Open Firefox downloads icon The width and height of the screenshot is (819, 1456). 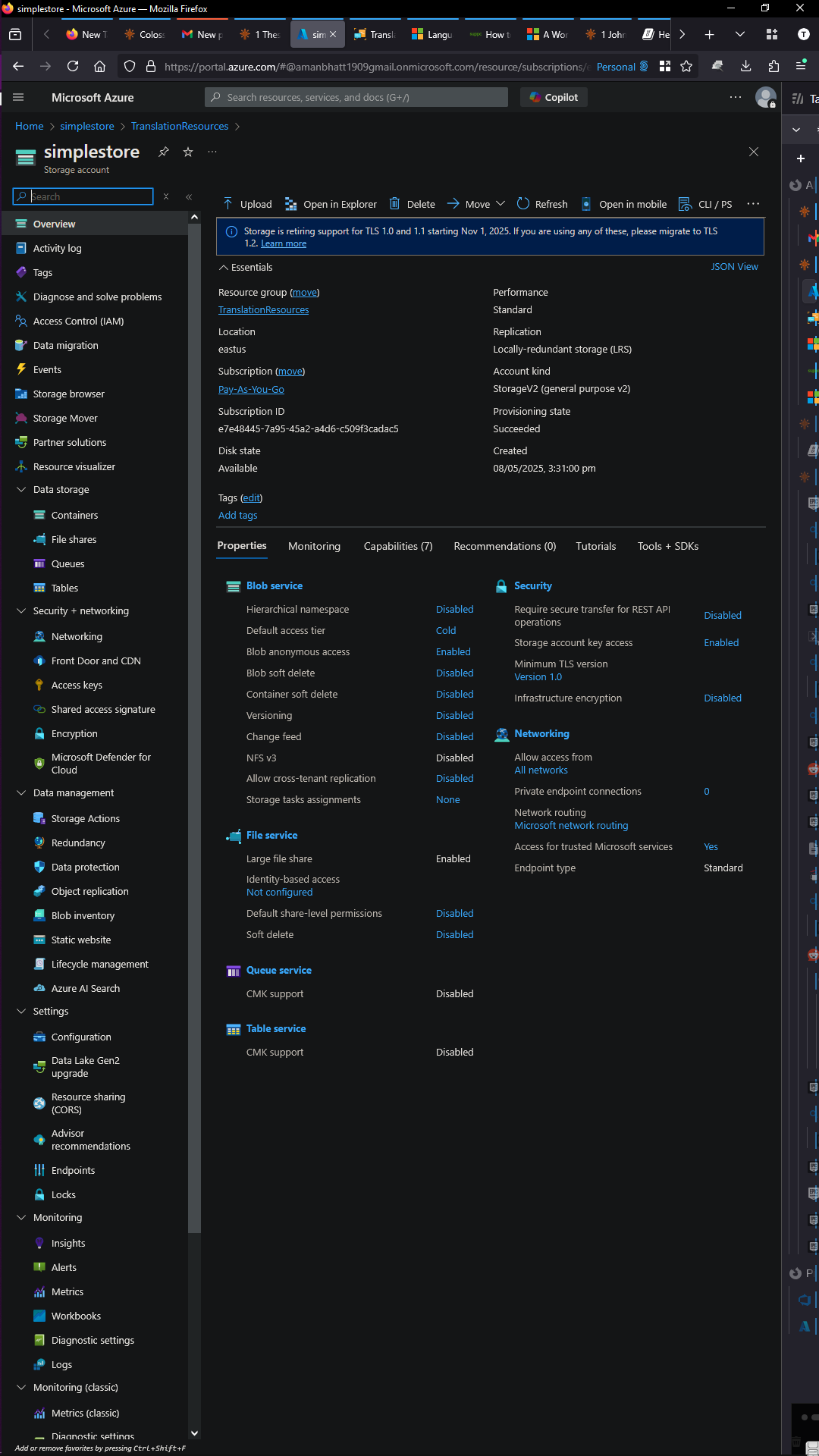tap(746, 66)
